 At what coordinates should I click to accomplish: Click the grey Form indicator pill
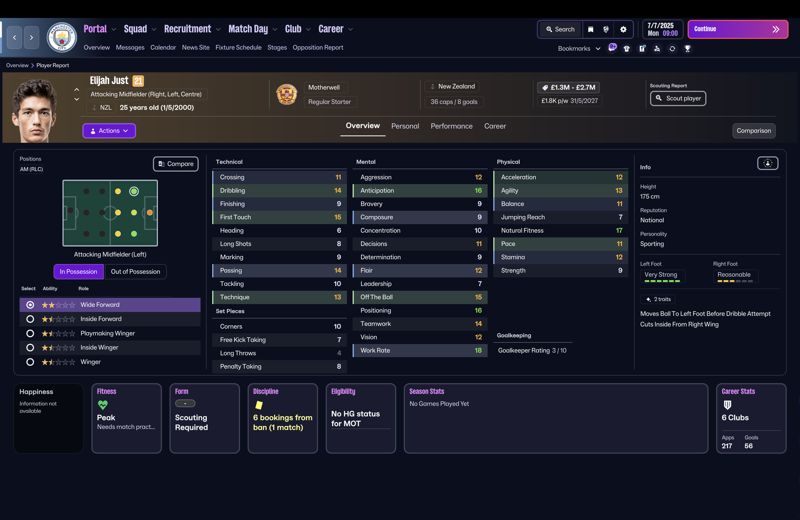tap(185, 404)
